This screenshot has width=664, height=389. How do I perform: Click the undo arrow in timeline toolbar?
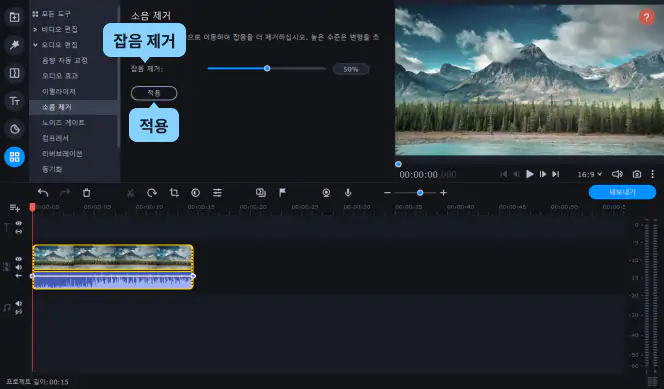click(43, 193)
